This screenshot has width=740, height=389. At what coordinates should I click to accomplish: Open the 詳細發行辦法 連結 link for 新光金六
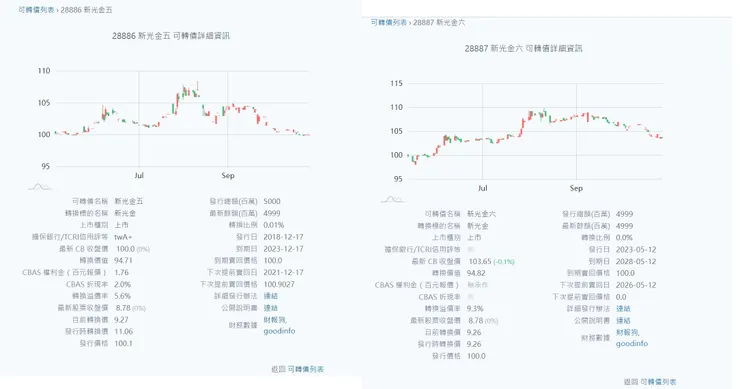[623, 309]
